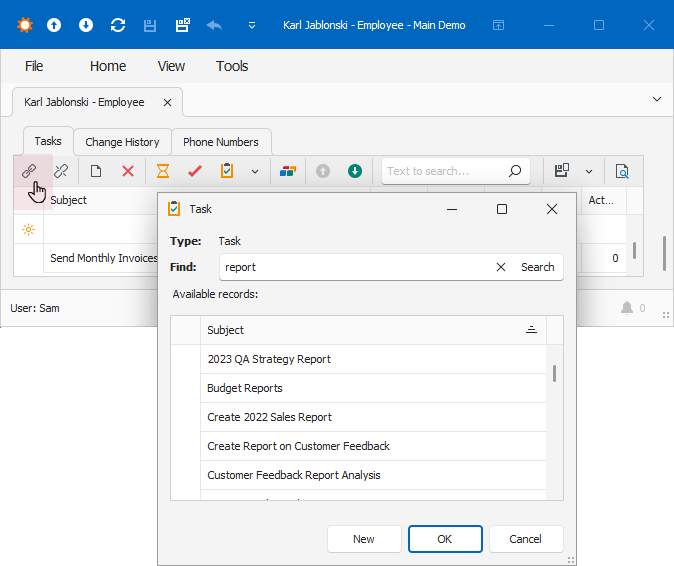Image resolution: width=674 pixels, height=566 pixels.
Task: Click the green down arrow in Tasks toolbar
Action: [x=355, y=171]
